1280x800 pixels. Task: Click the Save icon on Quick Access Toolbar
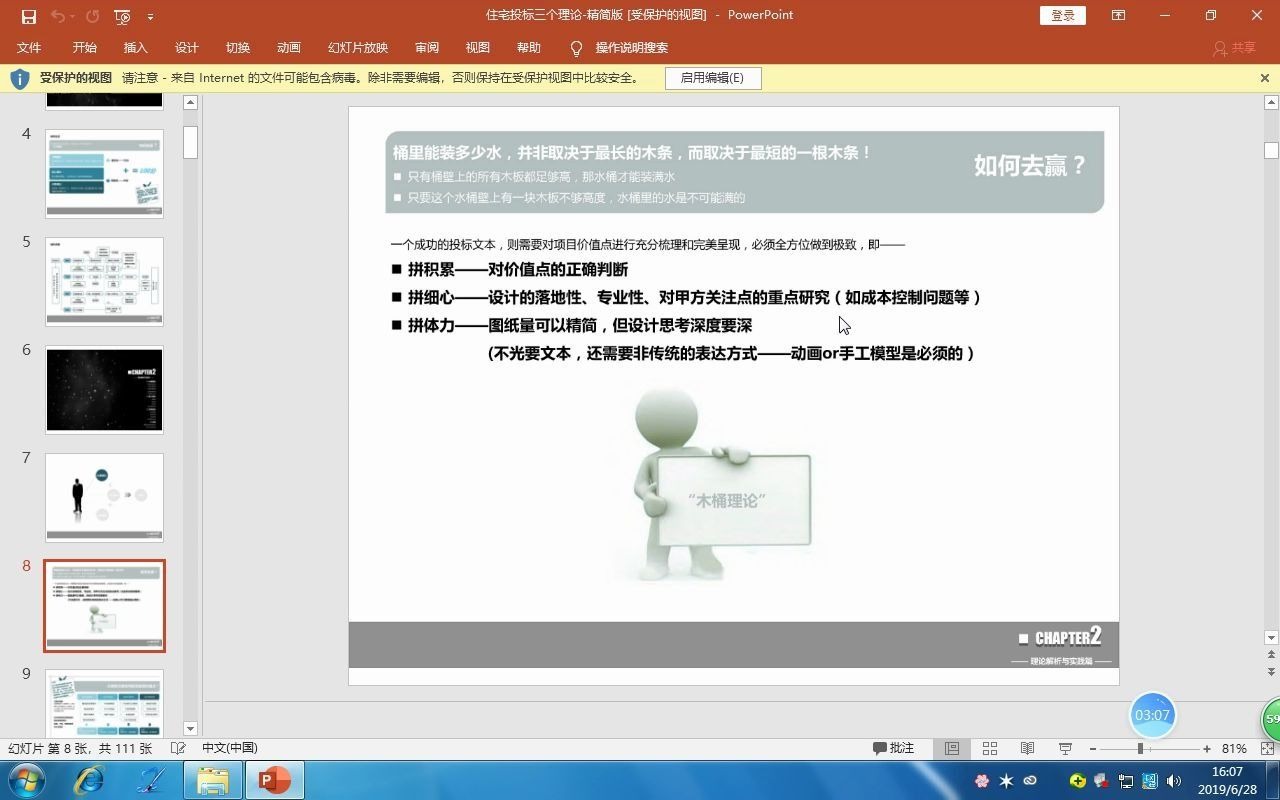29,16
